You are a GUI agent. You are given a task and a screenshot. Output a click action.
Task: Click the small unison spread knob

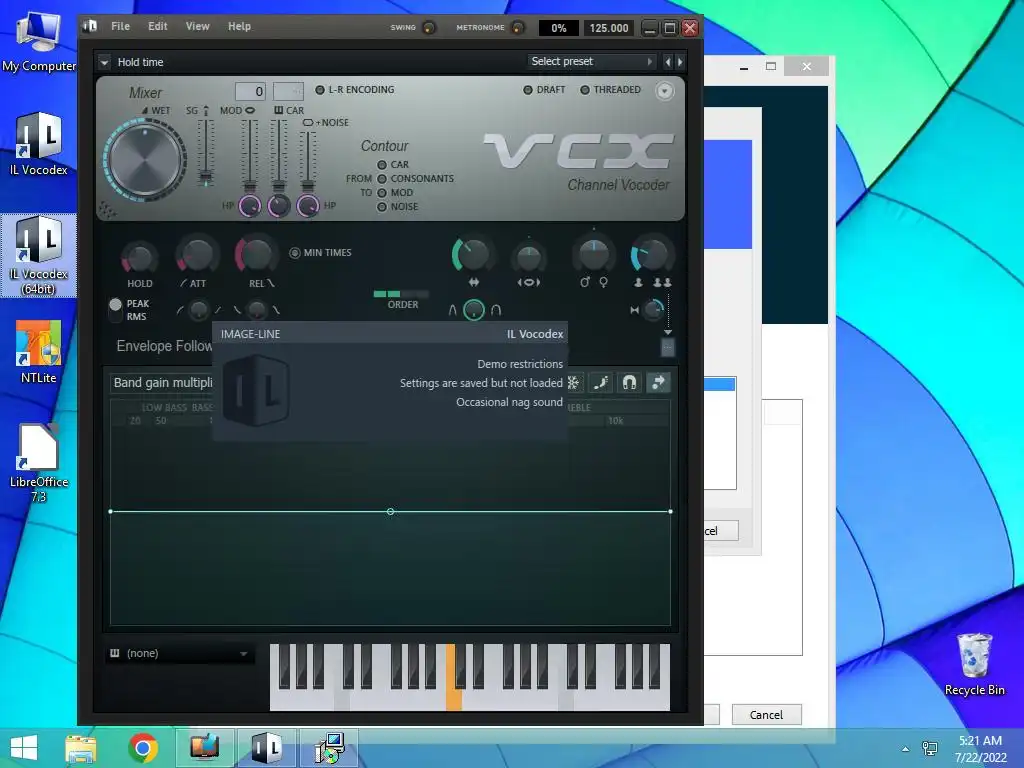coord(652,310)
